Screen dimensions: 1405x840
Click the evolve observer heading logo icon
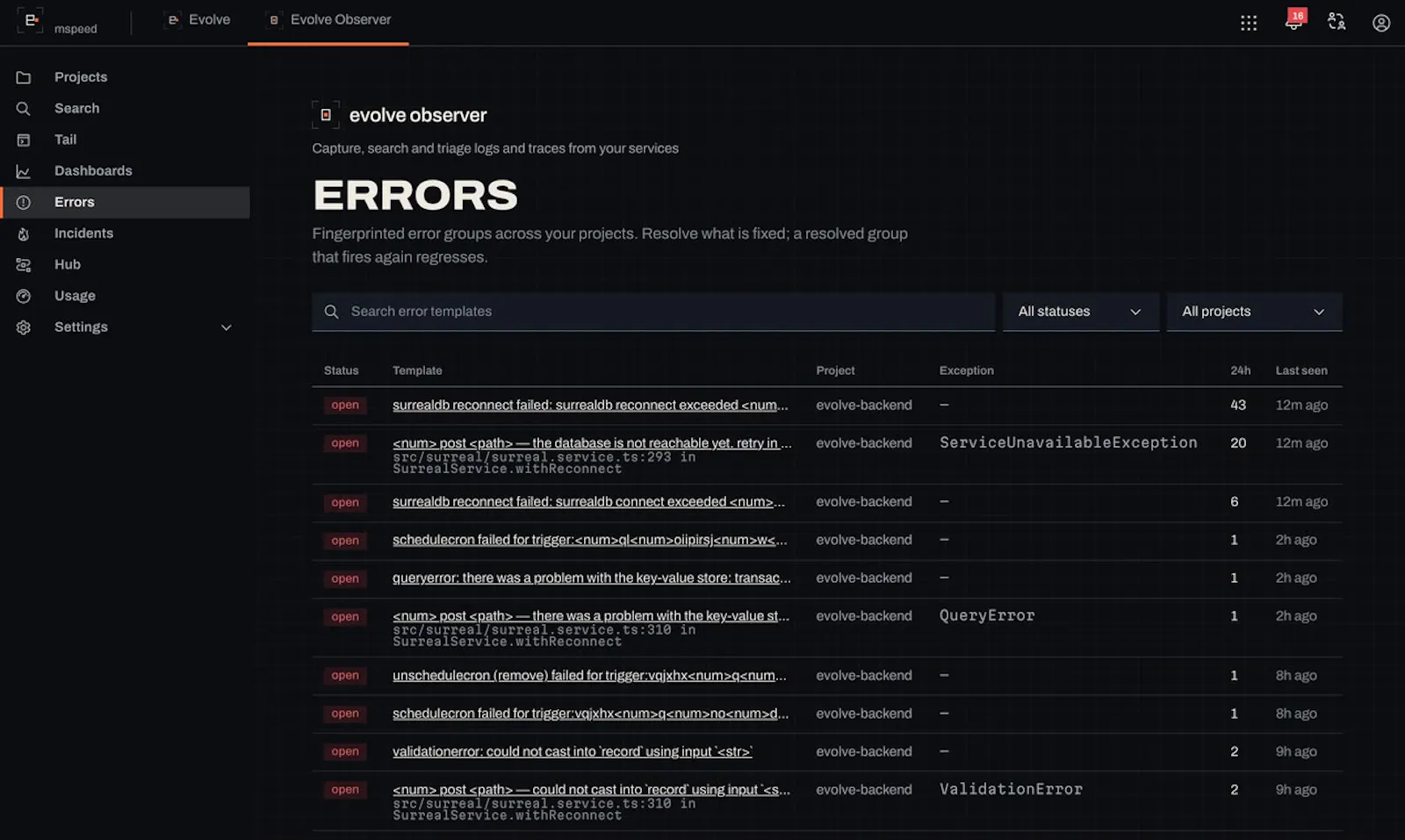pyautogui.click(x=326, y=115)
